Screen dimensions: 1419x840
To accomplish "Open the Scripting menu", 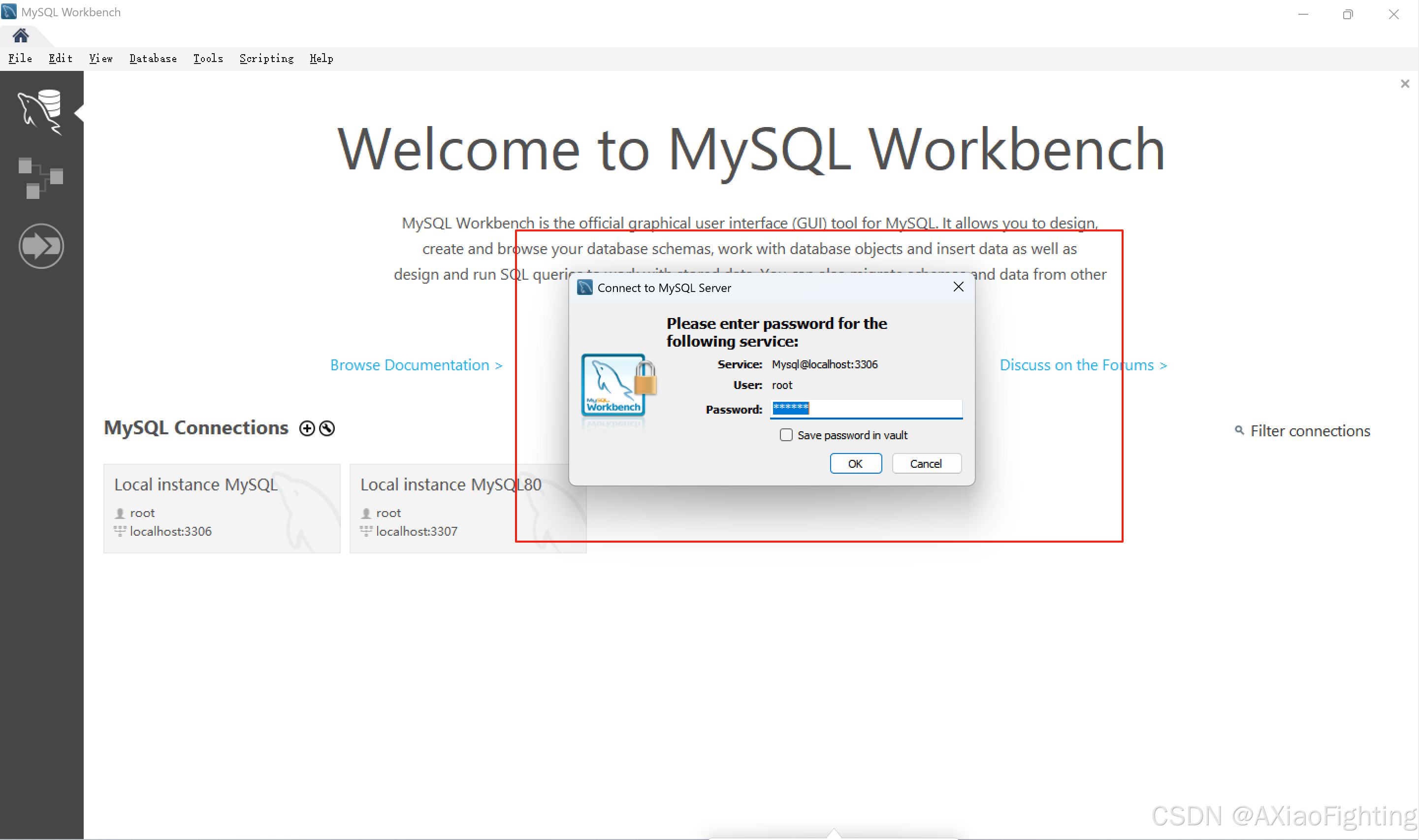I will tap(266, 58).
